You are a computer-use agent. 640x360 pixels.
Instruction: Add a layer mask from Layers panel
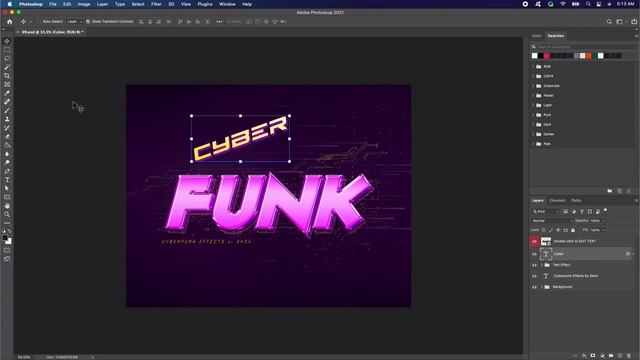pyautogui.click(x=593, y=356)
